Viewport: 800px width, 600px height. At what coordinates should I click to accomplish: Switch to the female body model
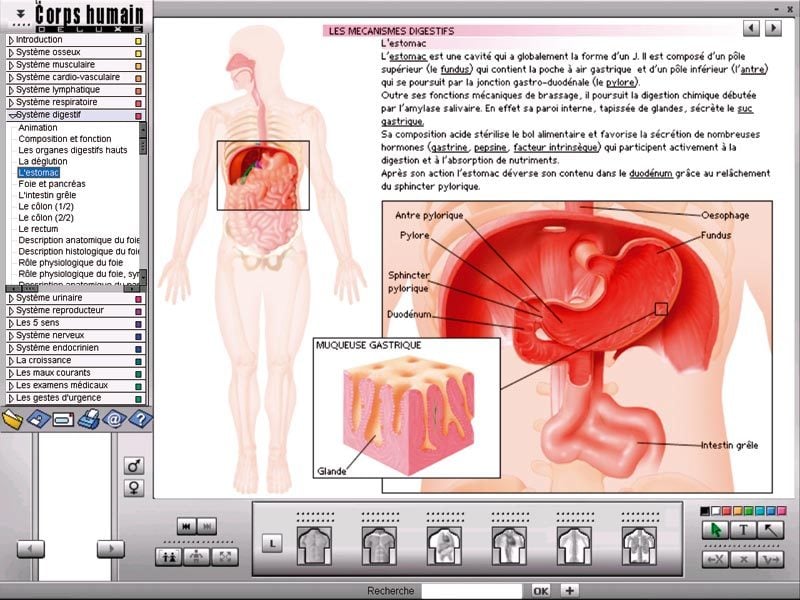tap(132, 488)
